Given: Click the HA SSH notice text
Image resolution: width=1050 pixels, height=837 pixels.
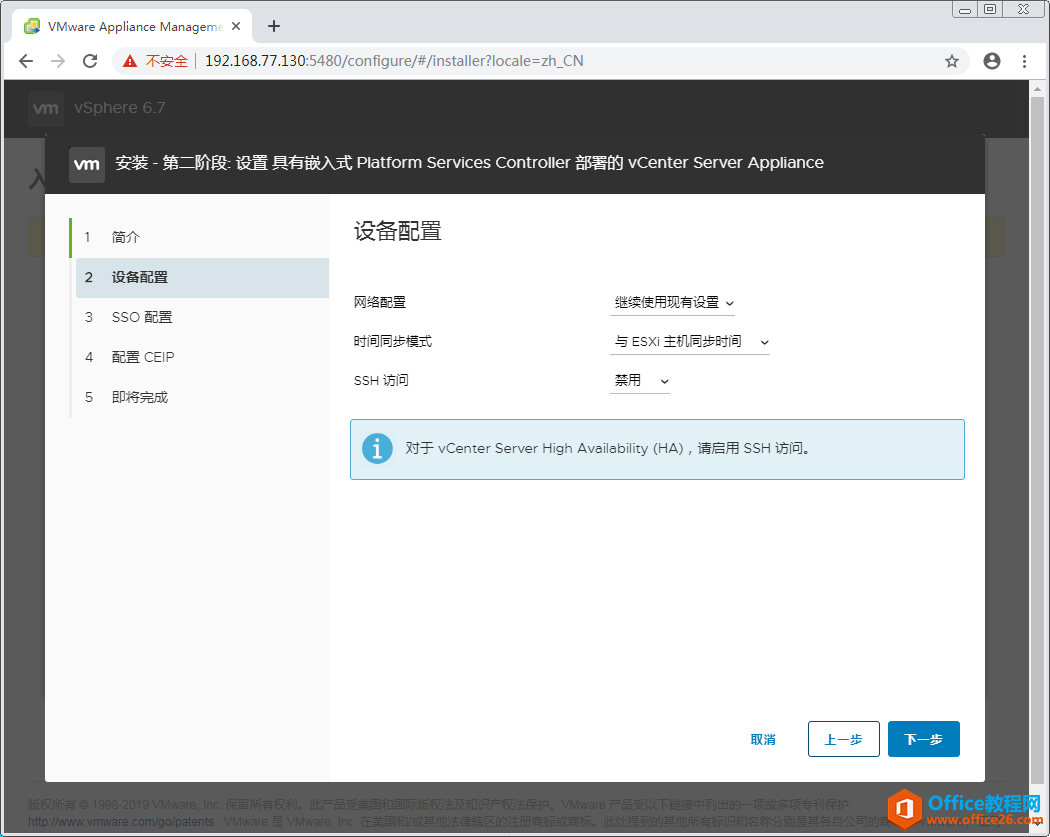Looking at the screenshot, I should point(609,448).
